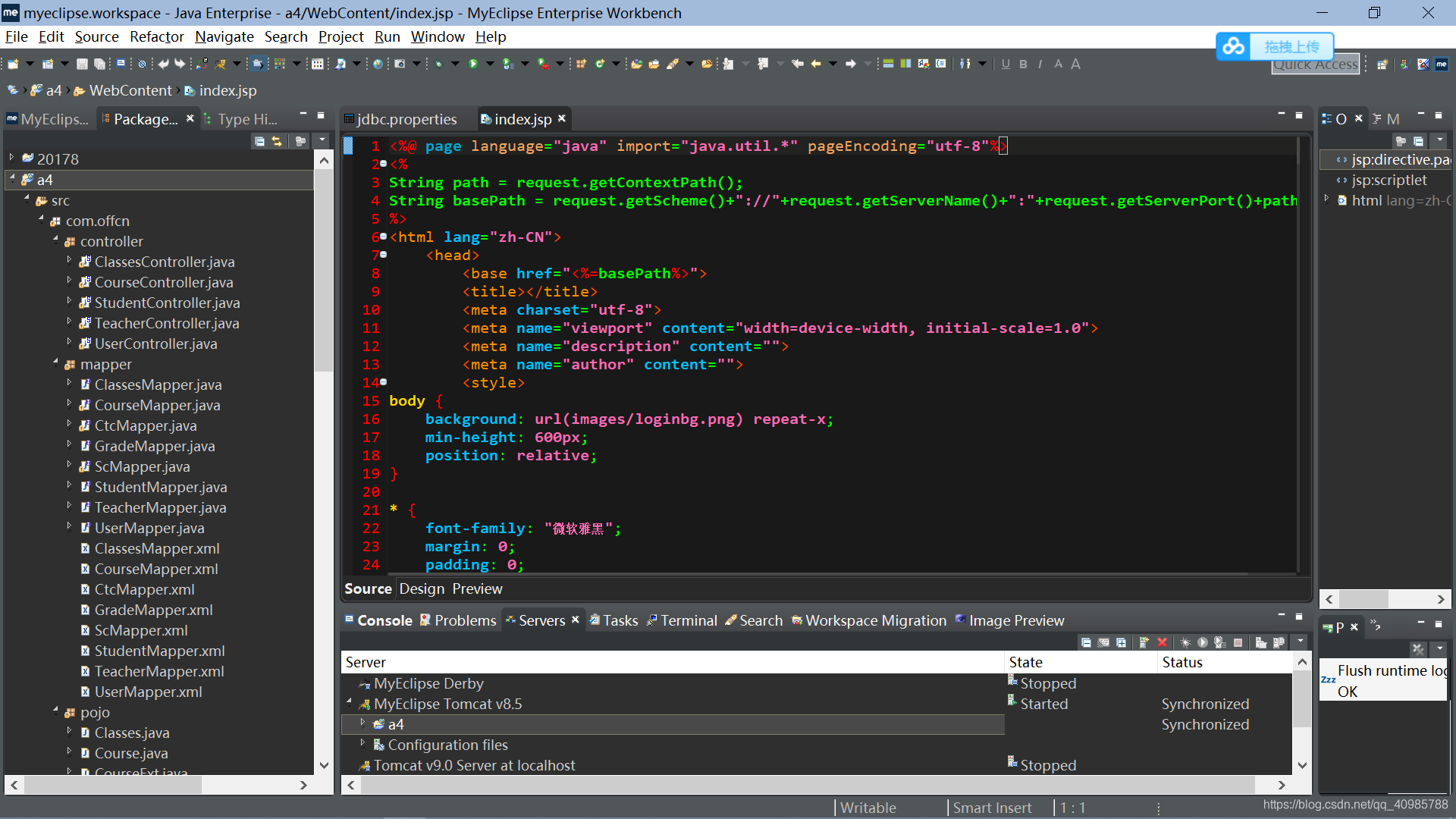The width and height of the screenshot is (1456, 819).
Task: Switch to the Problems tab
Action: point(458,620)
